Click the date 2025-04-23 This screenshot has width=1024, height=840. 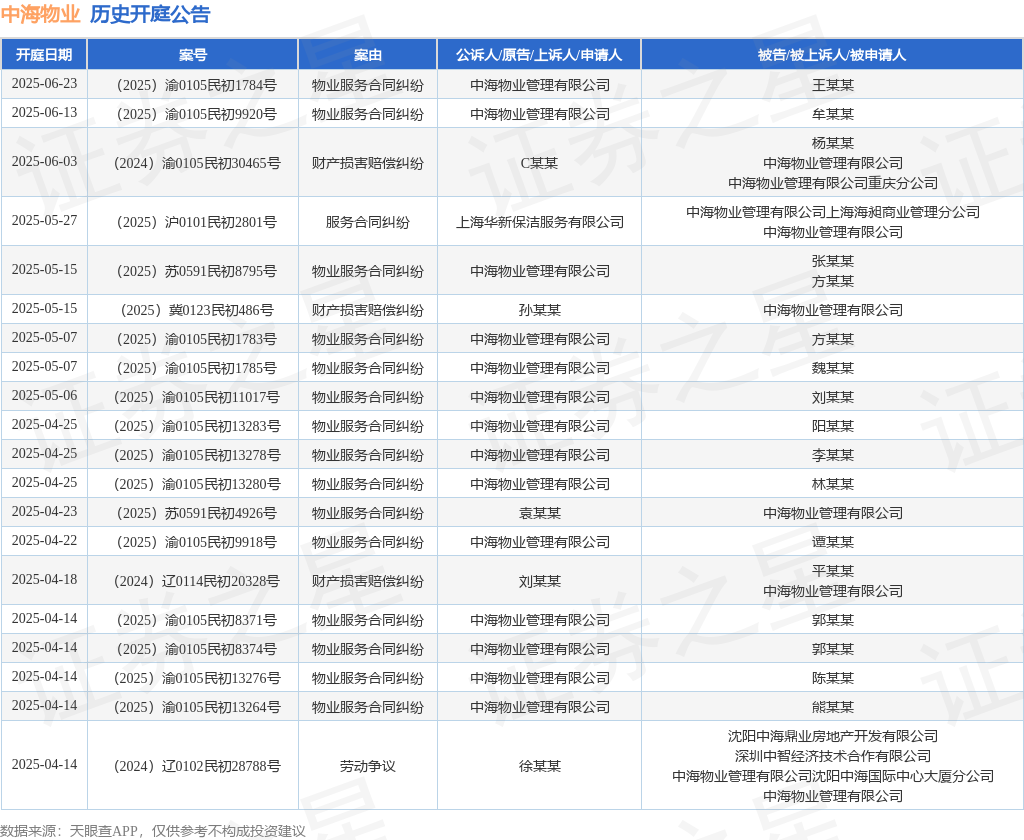coord(44,511)
